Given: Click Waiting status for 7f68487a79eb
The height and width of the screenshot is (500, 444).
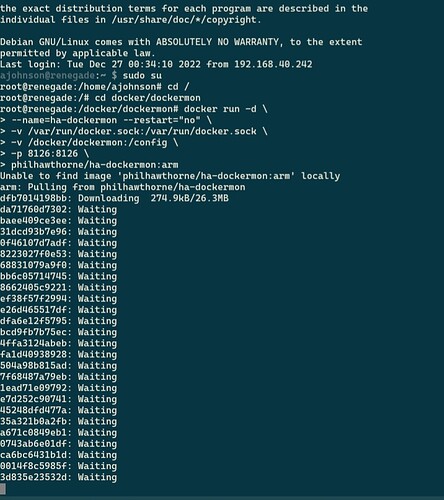Looking at the screenshot, I should tap(97, 377).
